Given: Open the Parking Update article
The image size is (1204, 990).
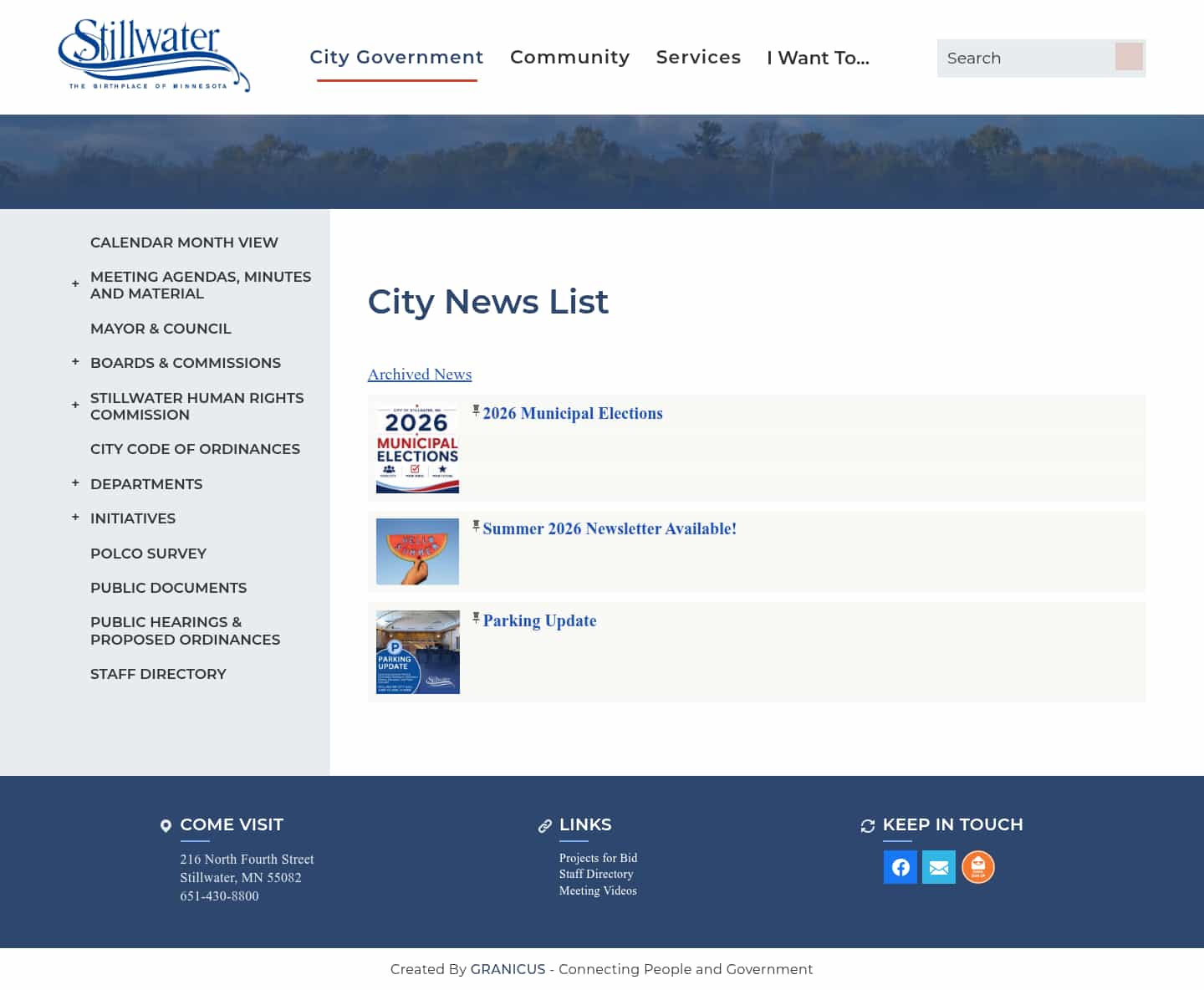Looking at the screenshot, I should click(539, 620).
